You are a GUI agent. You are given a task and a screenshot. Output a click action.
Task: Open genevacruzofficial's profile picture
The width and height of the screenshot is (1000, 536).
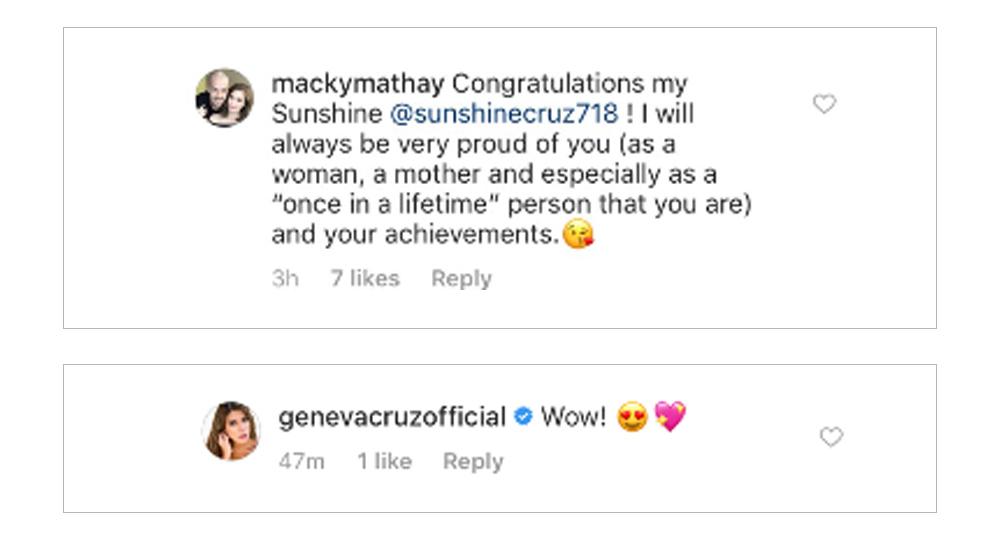click(232, 431)
